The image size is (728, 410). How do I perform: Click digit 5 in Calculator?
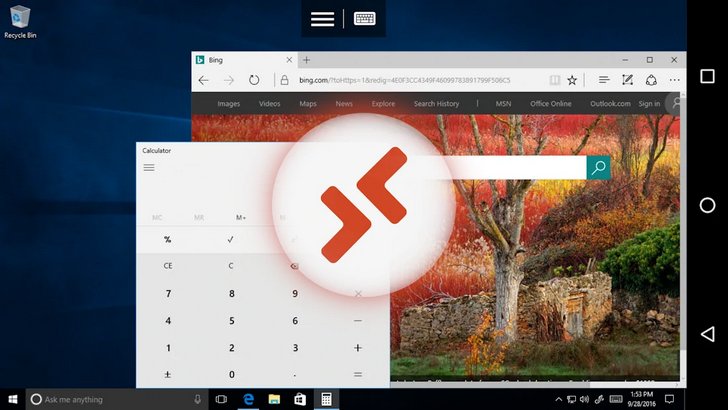(231, 321)
